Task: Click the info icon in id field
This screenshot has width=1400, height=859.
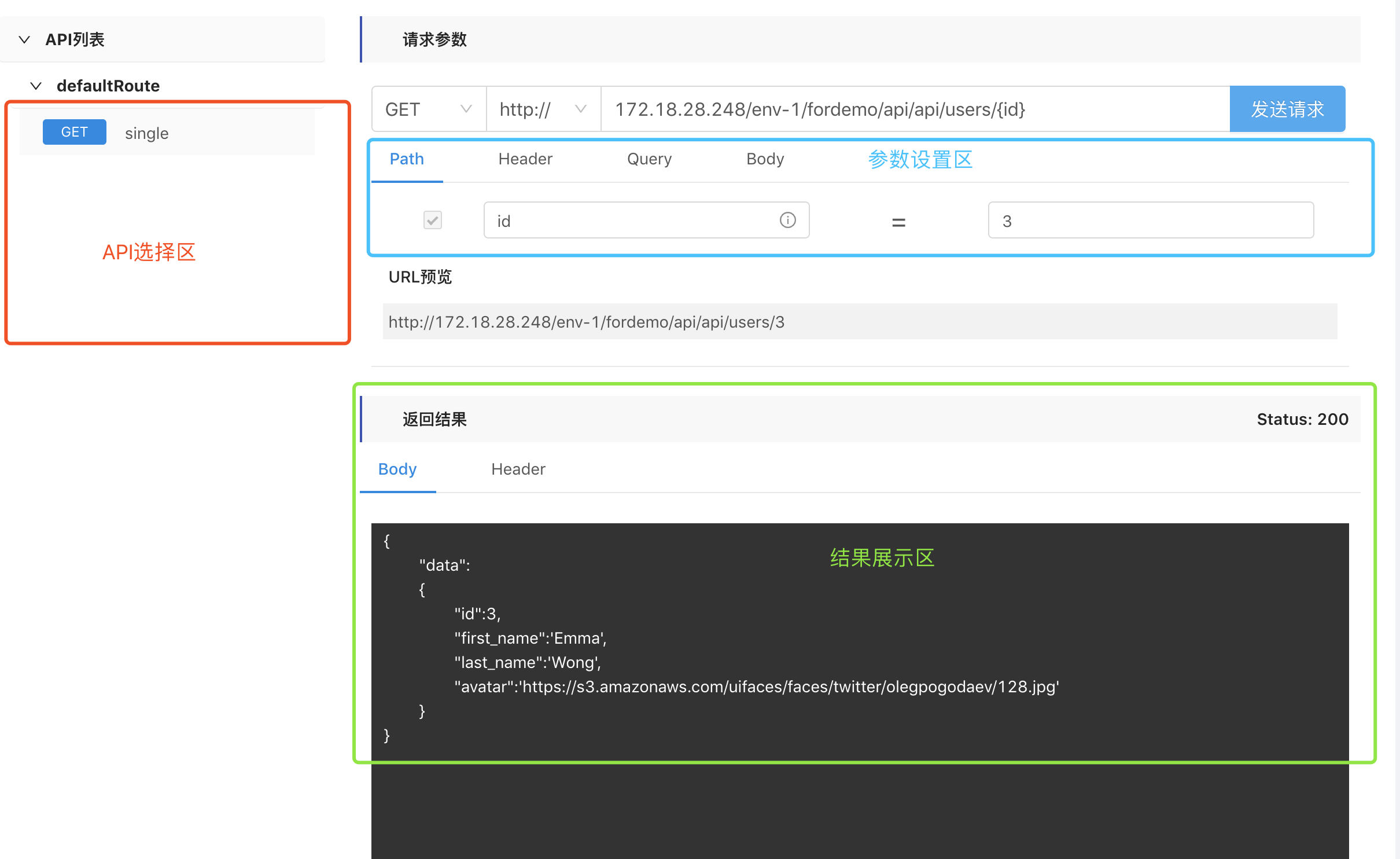Action: 787,220
